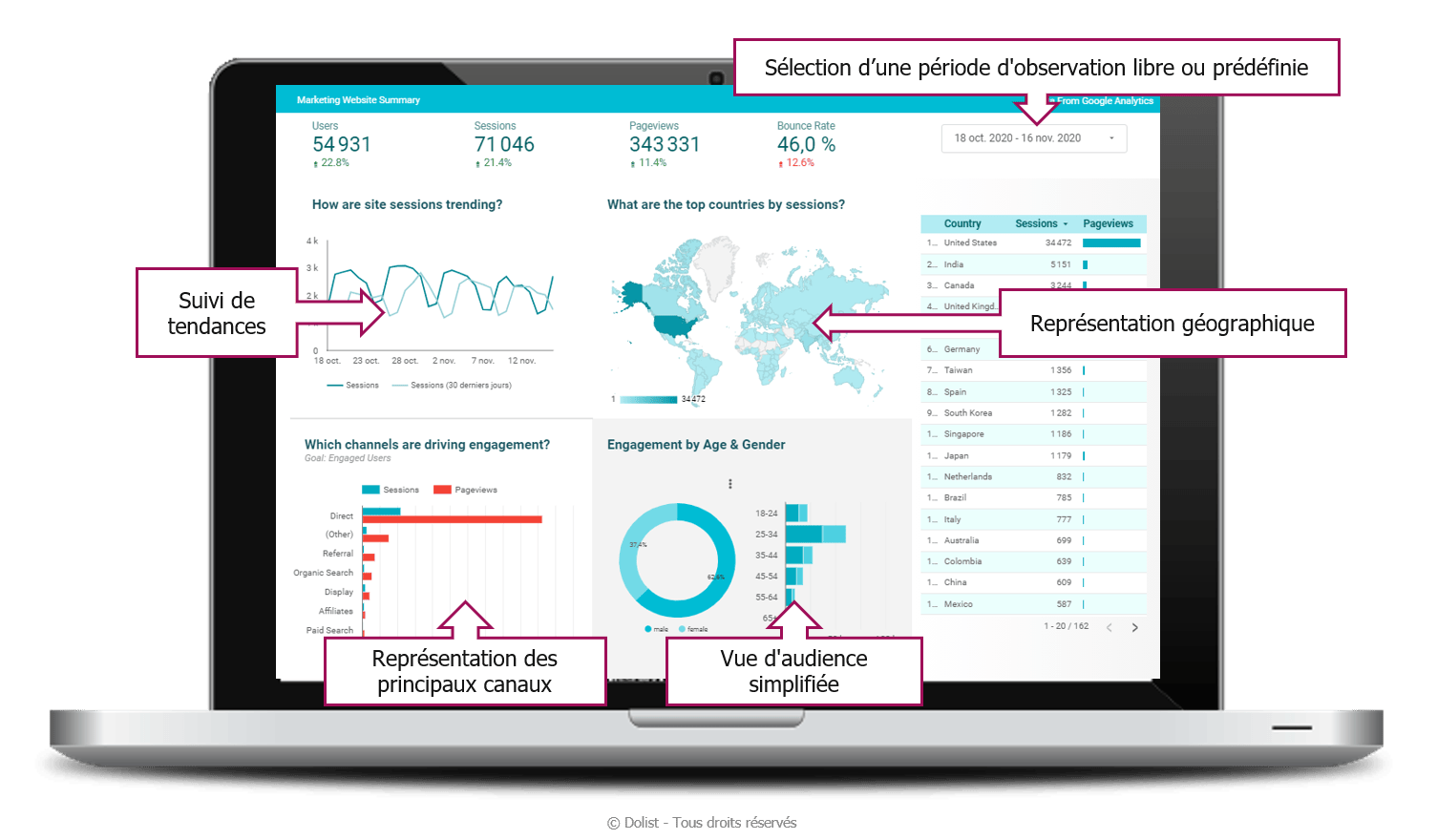Image resolution: width=1437 pixels, height=840 pixels.
Task: Click the Mexico row in countries table
Action: coord(1034,604)
